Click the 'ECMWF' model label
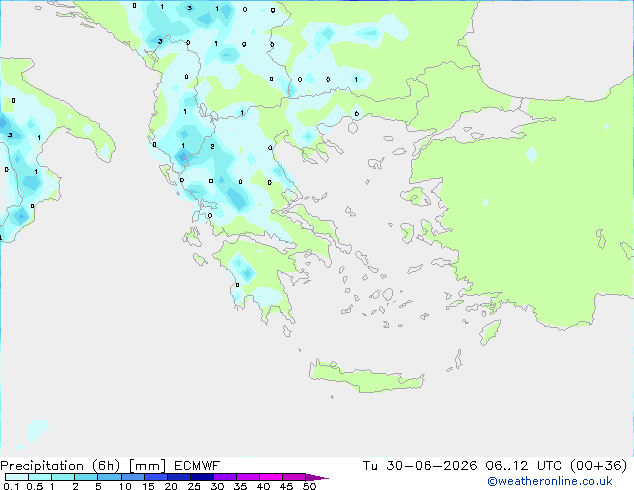 (197, 466)
